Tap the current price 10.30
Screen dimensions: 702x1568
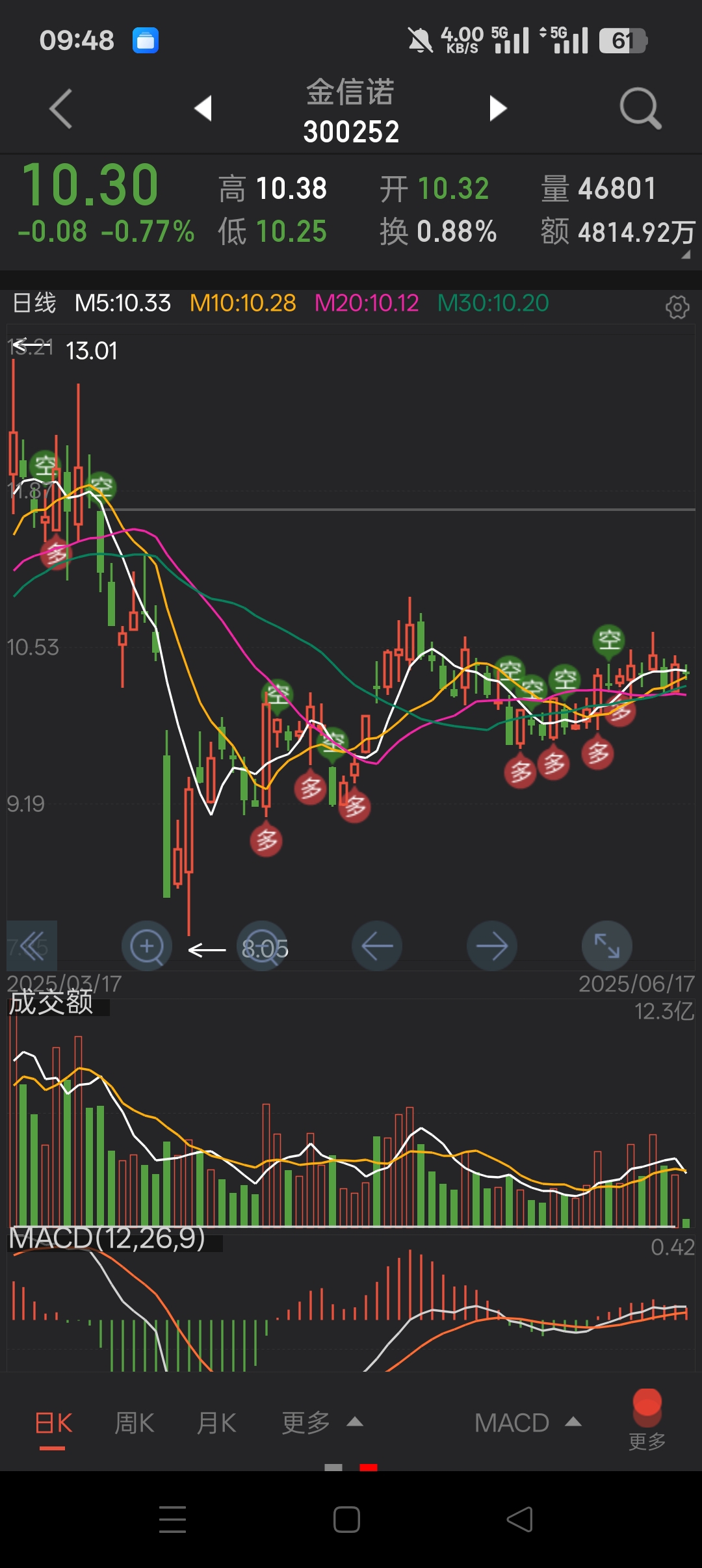(90, 185)
